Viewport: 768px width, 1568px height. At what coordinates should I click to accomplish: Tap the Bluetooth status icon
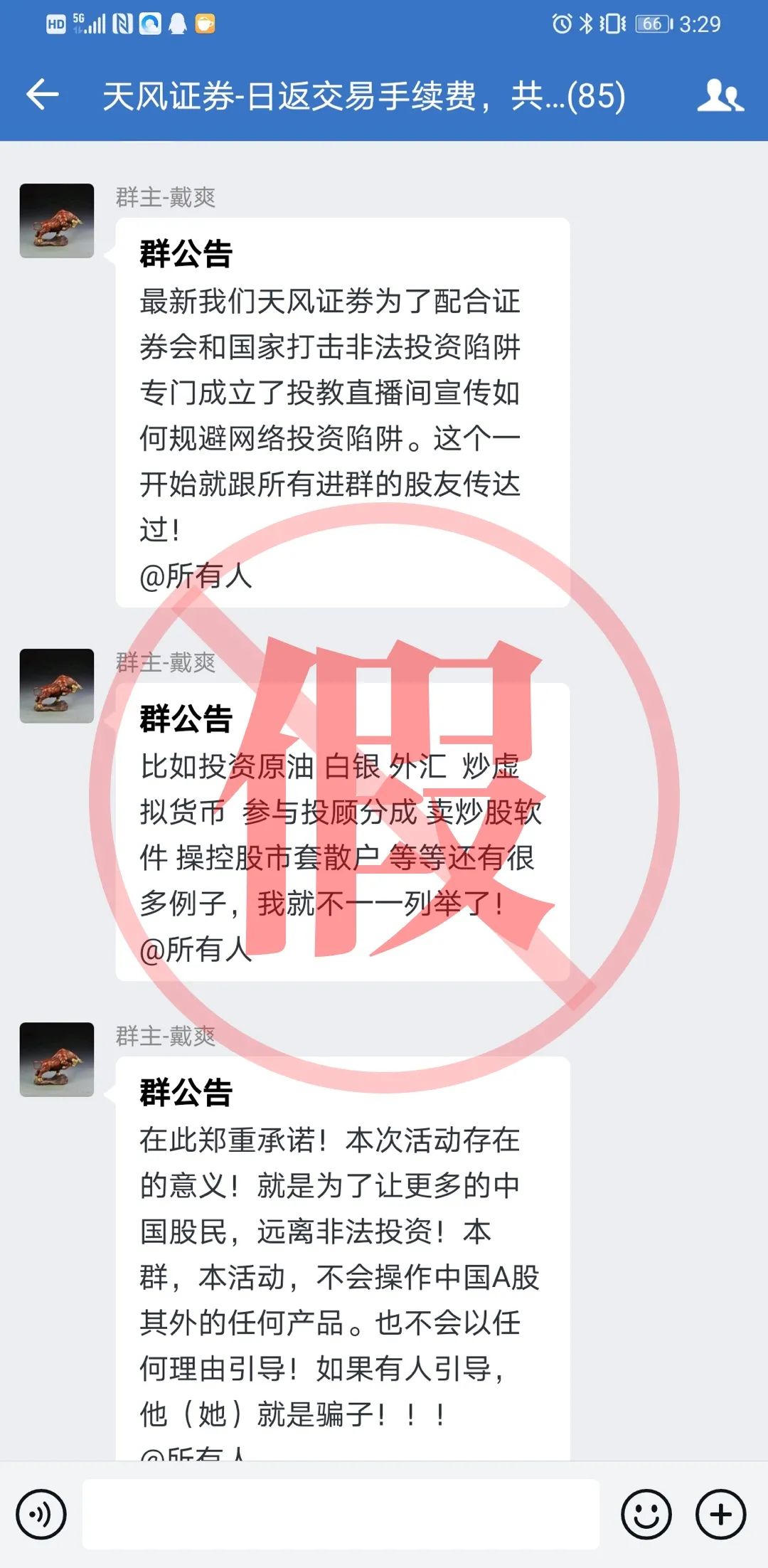coord(586,24)
